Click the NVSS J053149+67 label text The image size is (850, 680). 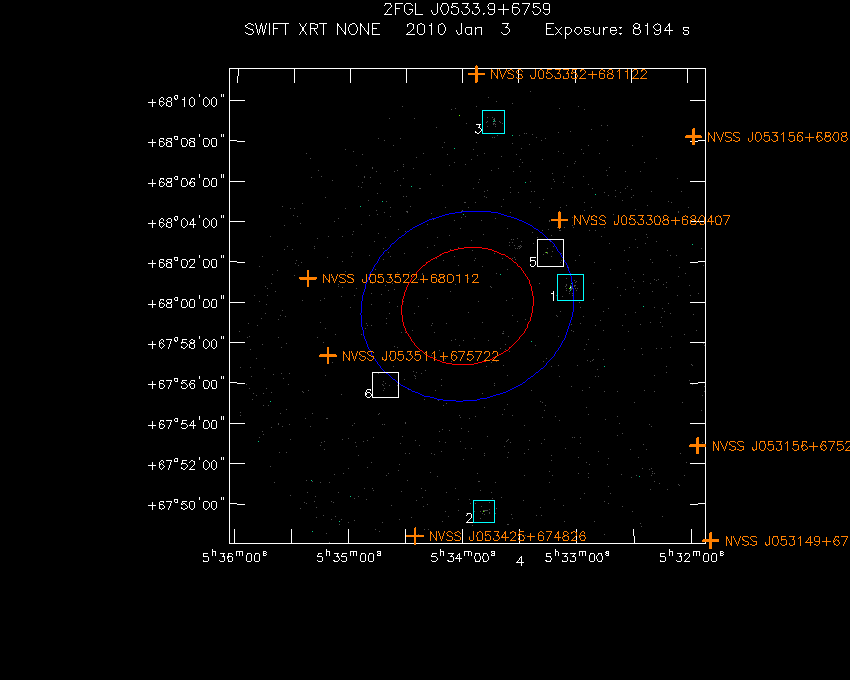point(787,541)
